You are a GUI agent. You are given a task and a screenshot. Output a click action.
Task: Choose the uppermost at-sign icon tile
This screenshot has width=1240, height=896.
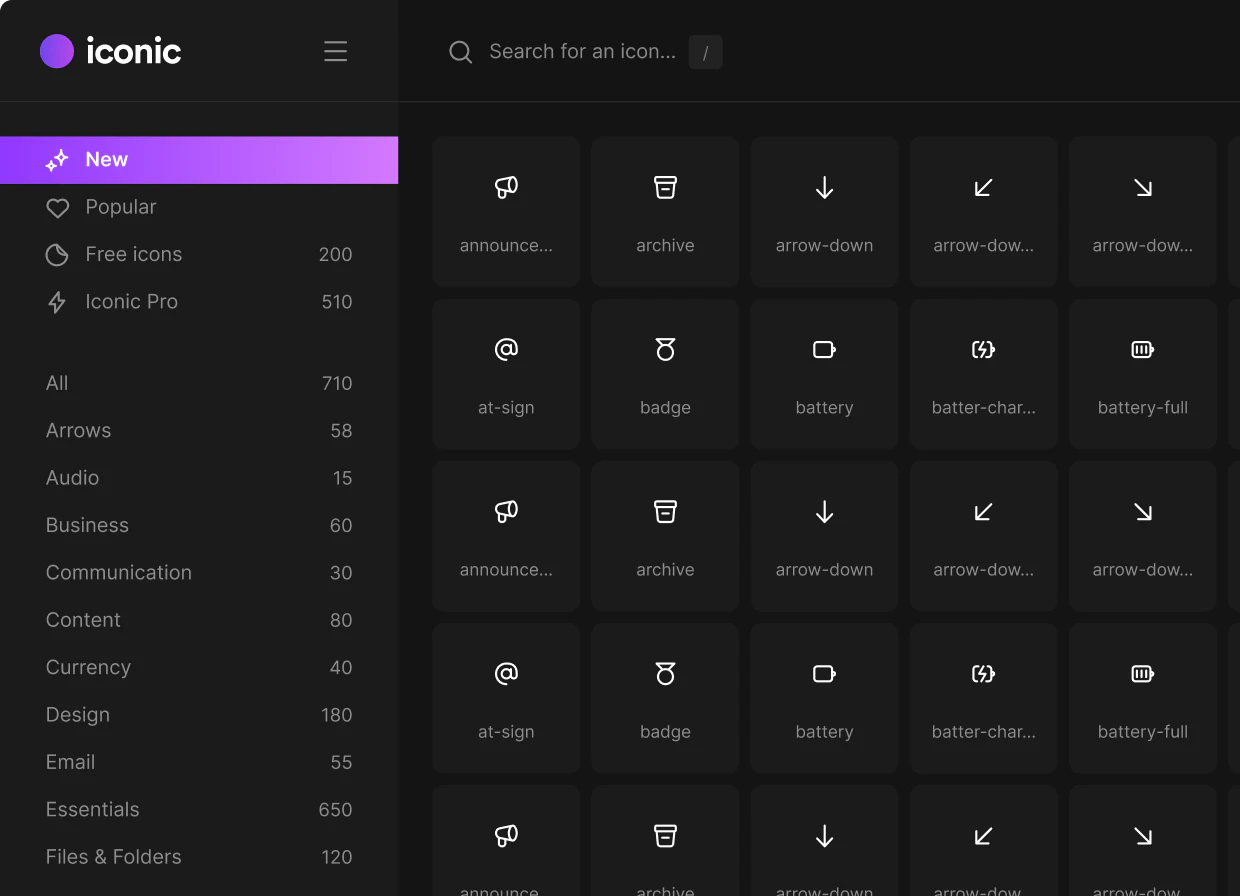pyautogui.click(x=506, y=374)
